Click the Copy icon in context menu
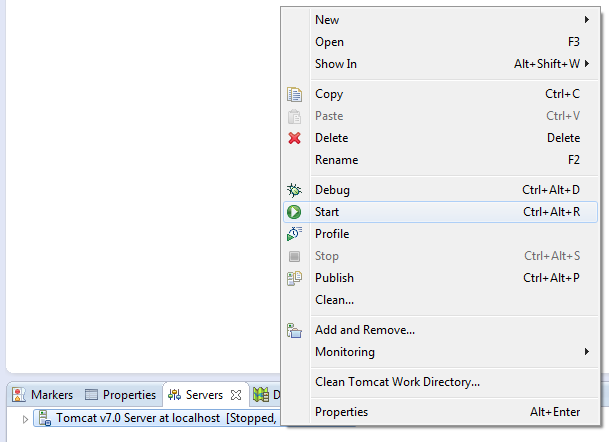This screenshot has width=609, height=442. (294, 94)
